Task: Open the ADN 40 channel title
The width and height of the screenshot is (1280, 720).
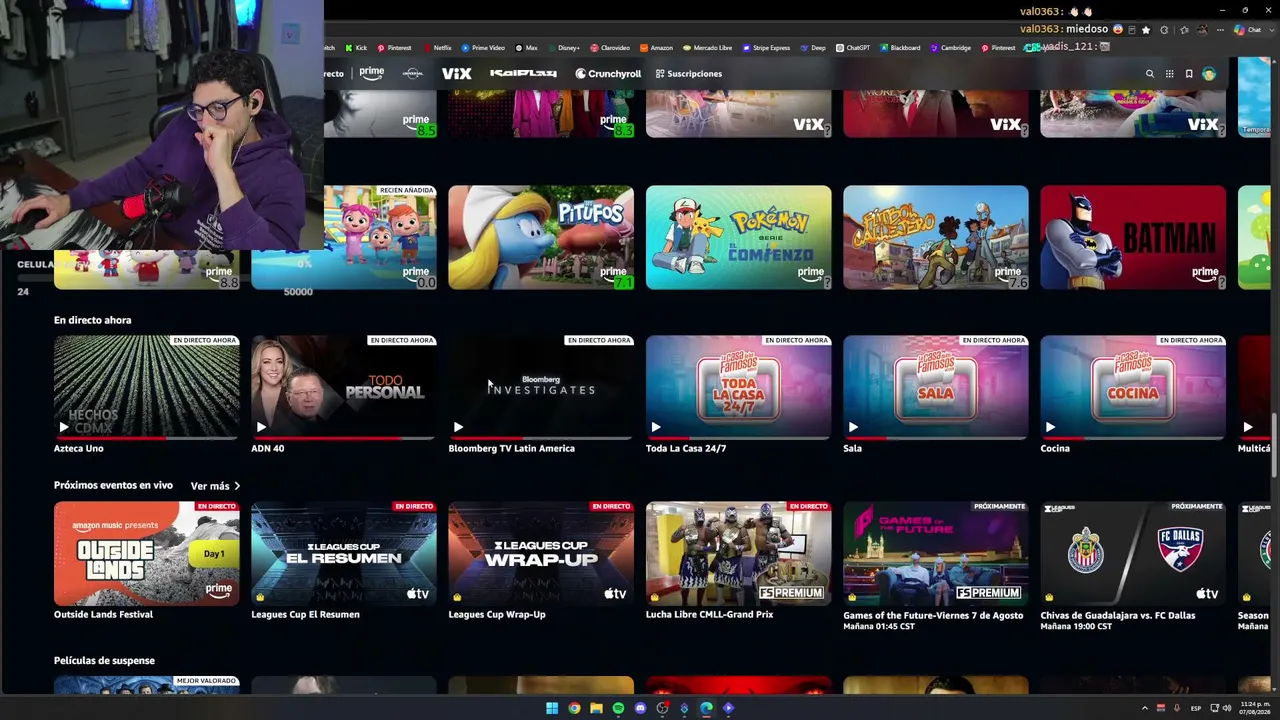Action: click(x=268, y=448)
